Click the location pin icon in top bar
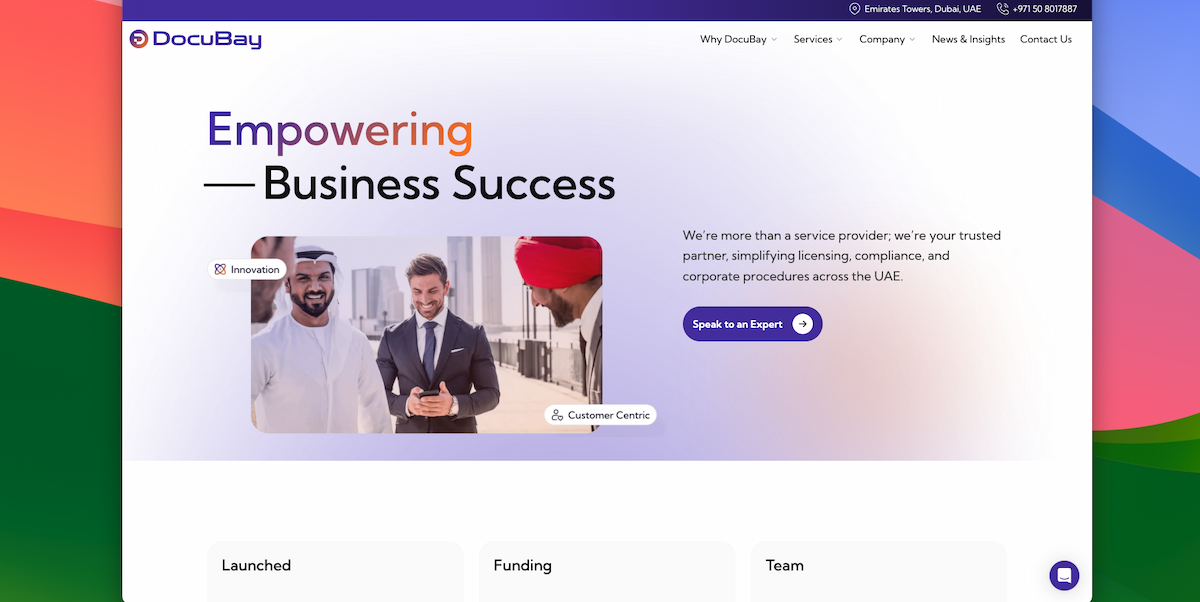The height and width of the screenshot is (602, 1200). coord(854,9)
